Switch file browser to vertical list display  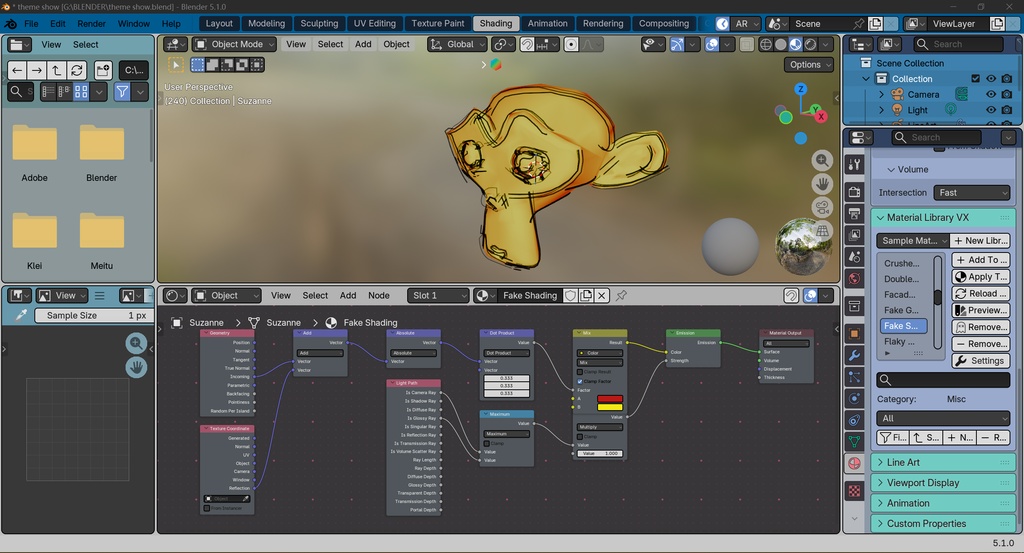[x=48, y=92]
